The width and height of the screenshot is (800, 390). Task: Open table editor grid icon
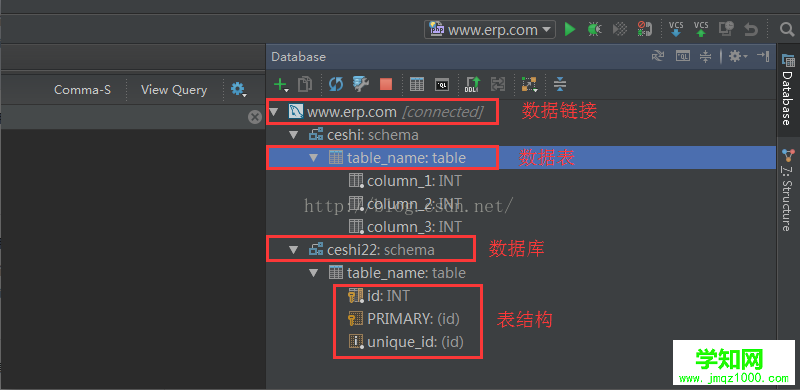pos(417,84)
